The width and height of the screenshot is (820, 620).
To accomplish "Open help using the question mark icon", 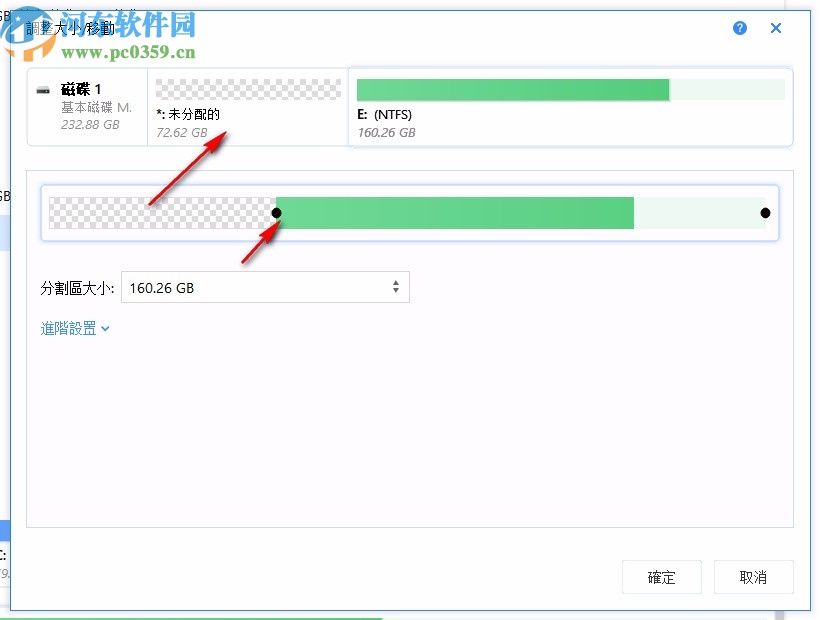I will click(739, 28).
